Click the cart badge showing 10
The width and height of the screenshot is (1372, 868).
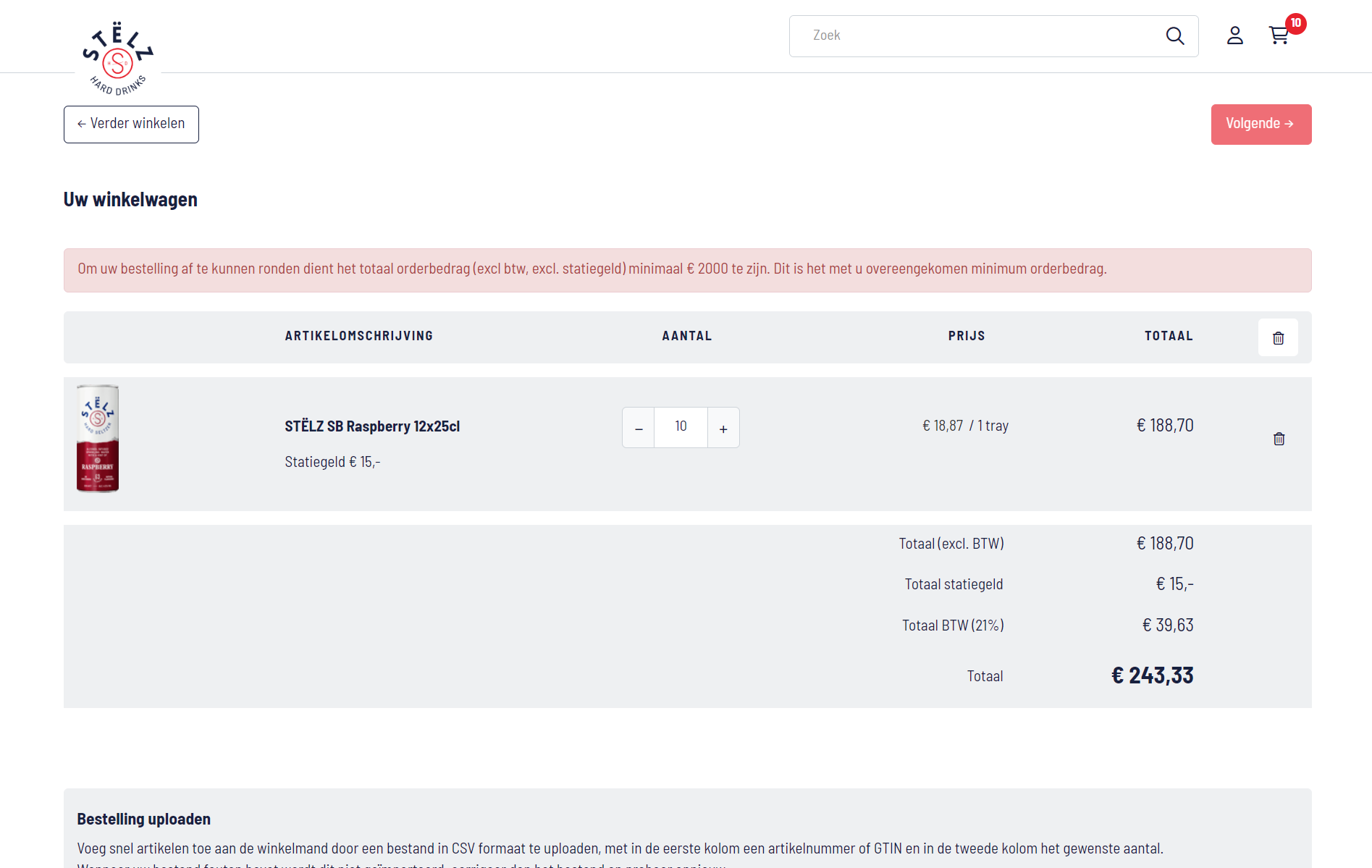pyautogui.click(x=1296, y=23)
